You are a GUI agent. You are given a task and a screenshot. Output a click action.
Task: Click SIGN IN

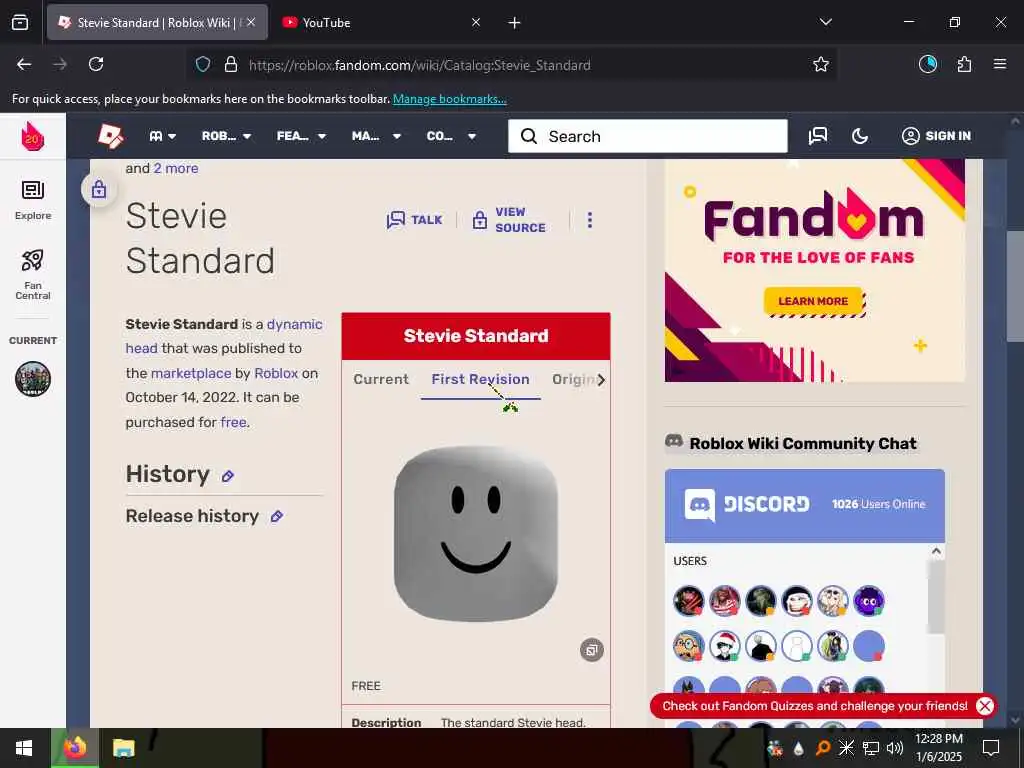[x=936, y=136]
